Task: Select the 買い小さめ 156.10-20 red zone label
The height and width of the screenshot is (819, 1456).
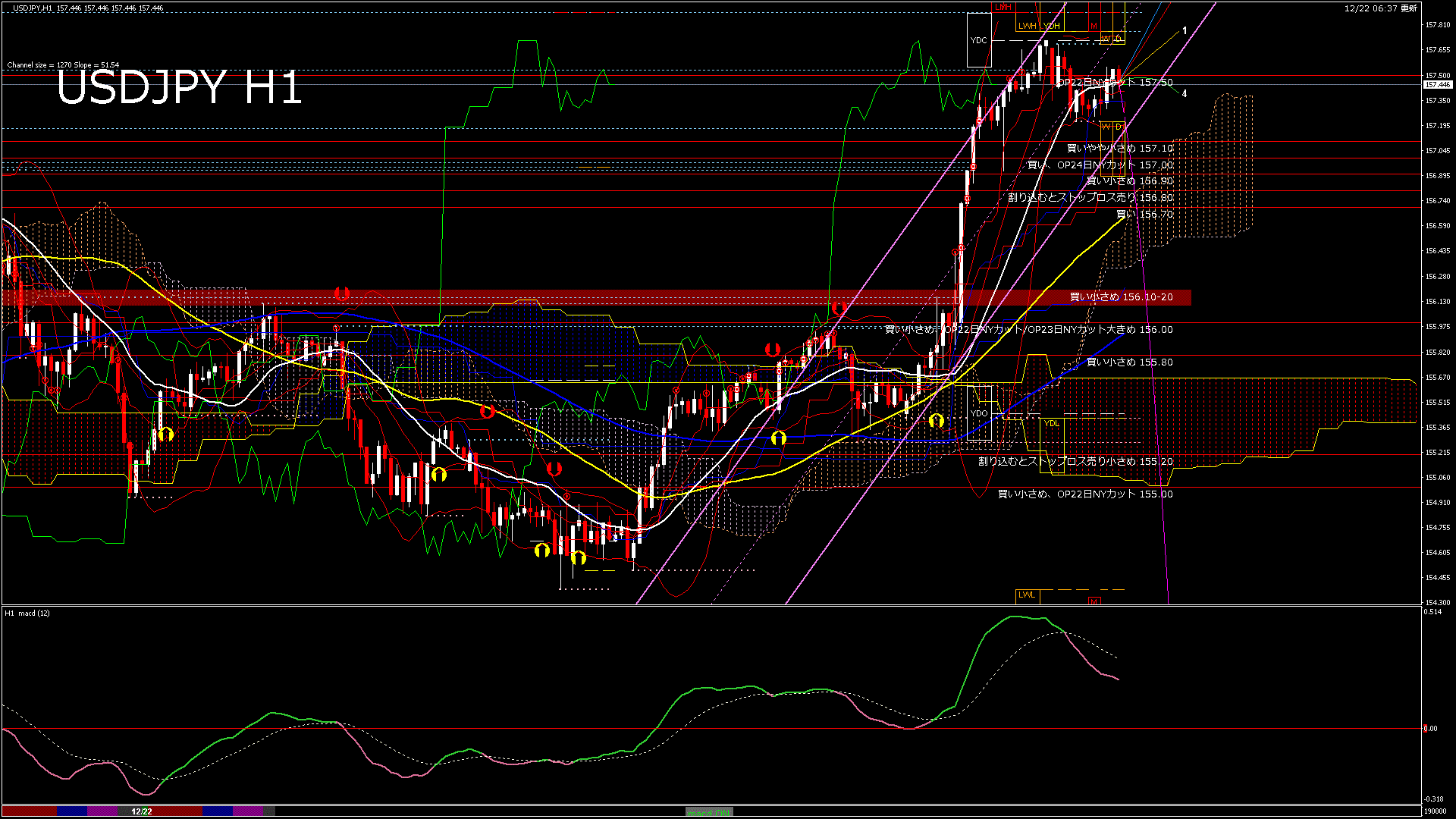Action: coord(1121,297)
